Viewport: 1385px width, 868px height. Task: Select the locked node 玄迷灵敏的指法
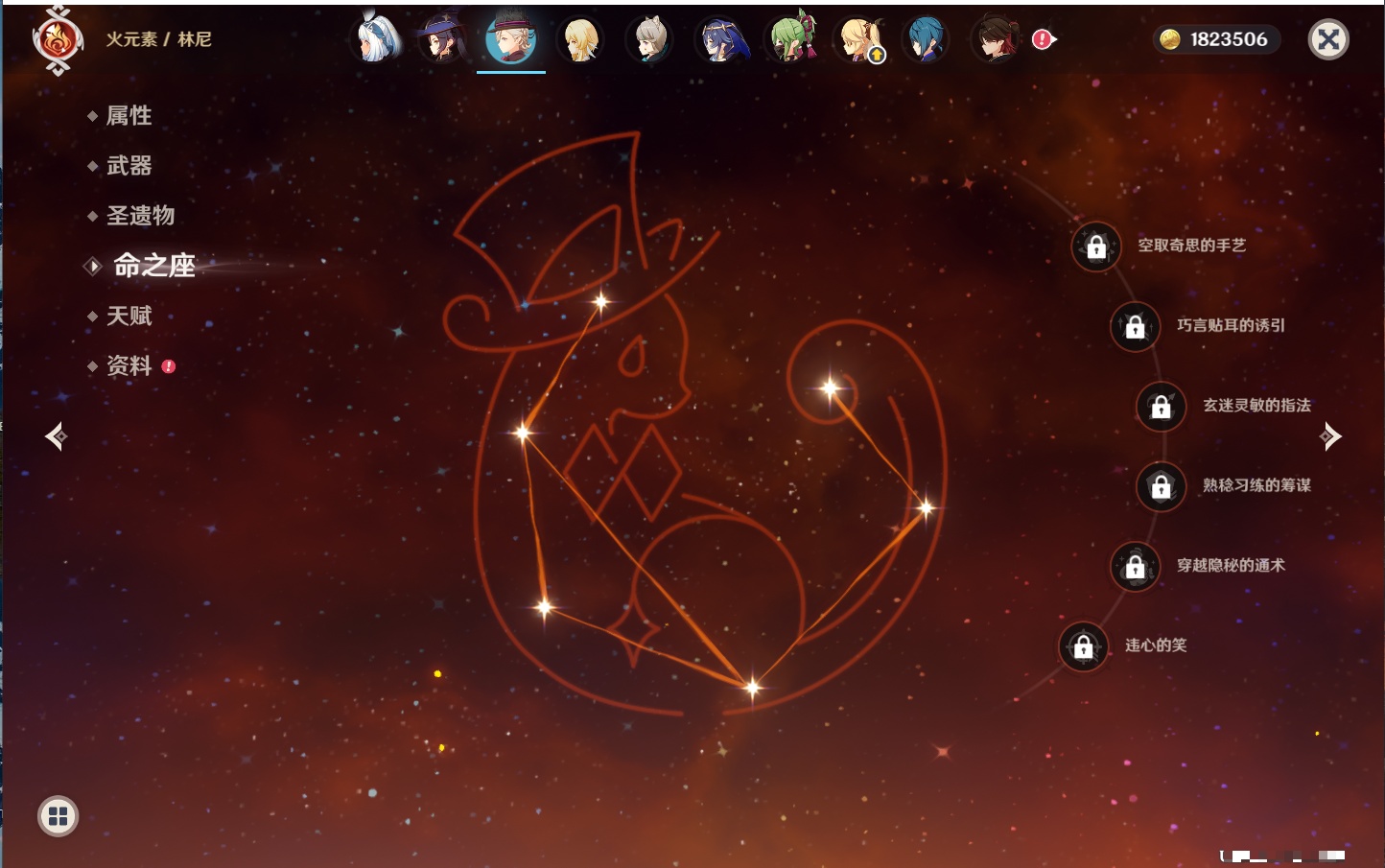coord(1161,406)
